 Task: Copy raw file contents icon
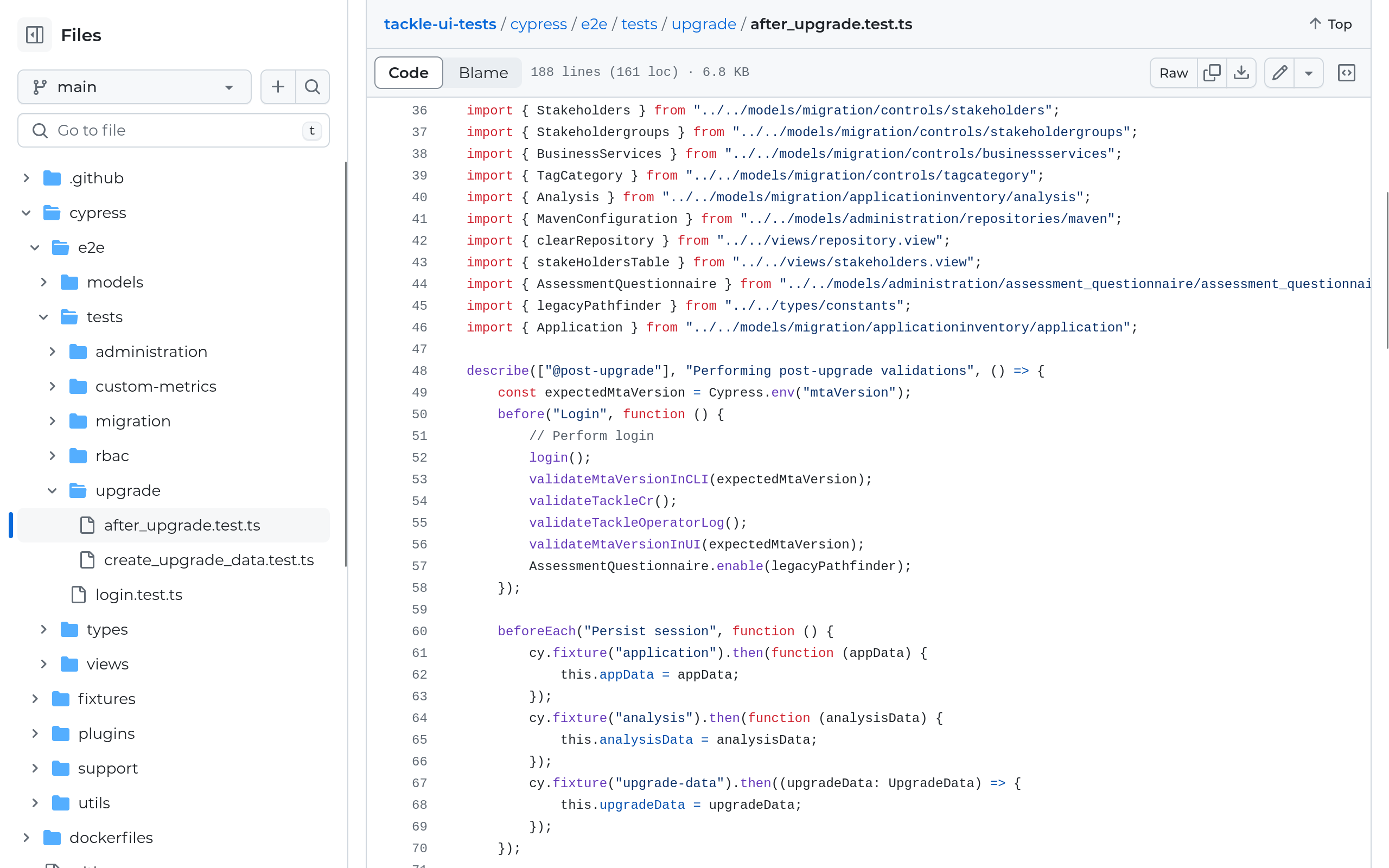point(1212,73)
